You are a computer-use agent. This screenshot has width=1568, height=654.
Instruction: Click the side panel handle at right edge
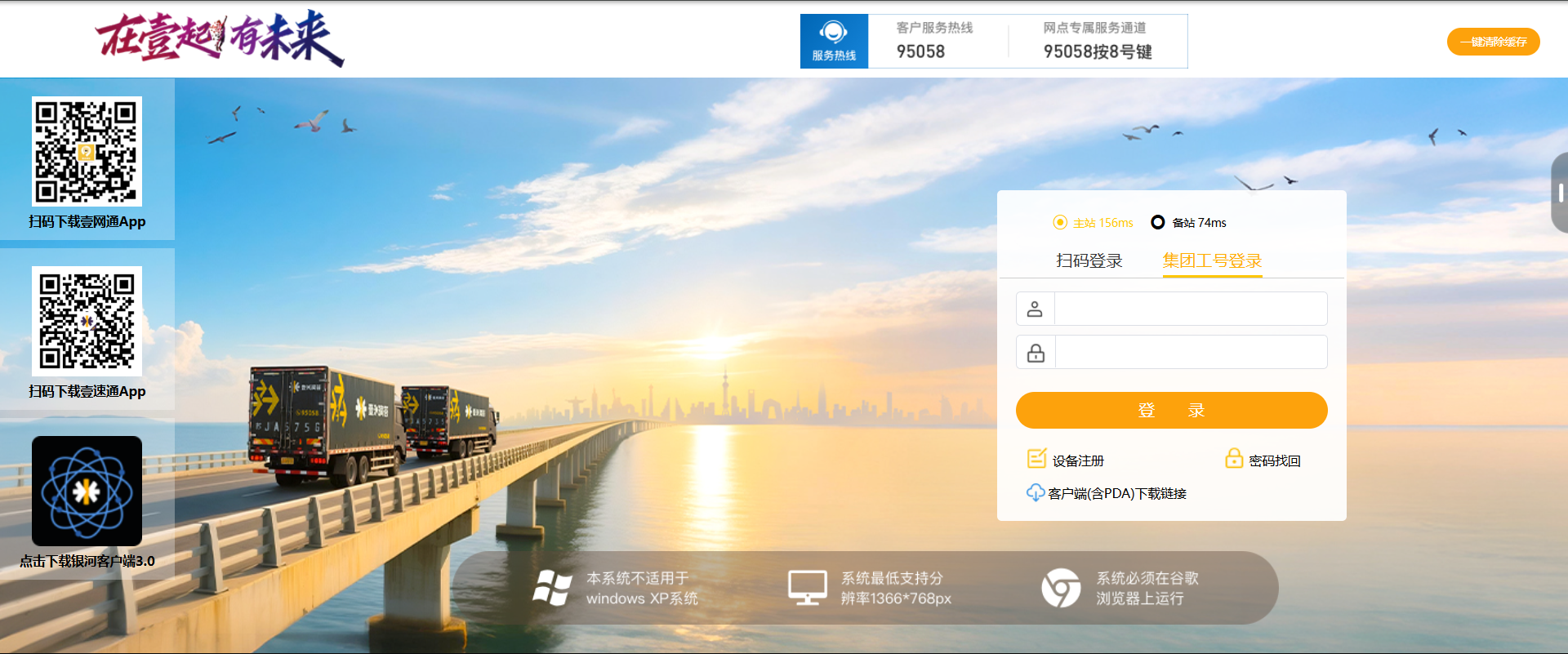click(1560, 193)
